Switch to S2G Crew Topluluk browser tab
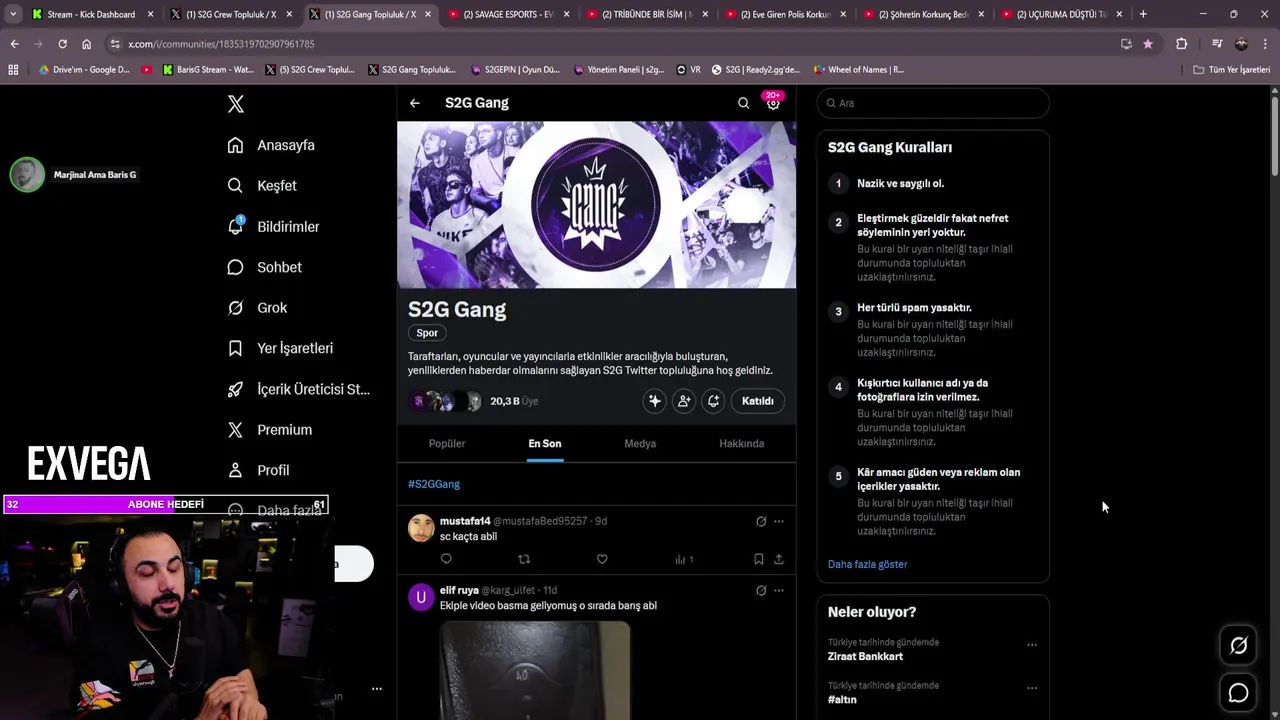 coord(230,14)
